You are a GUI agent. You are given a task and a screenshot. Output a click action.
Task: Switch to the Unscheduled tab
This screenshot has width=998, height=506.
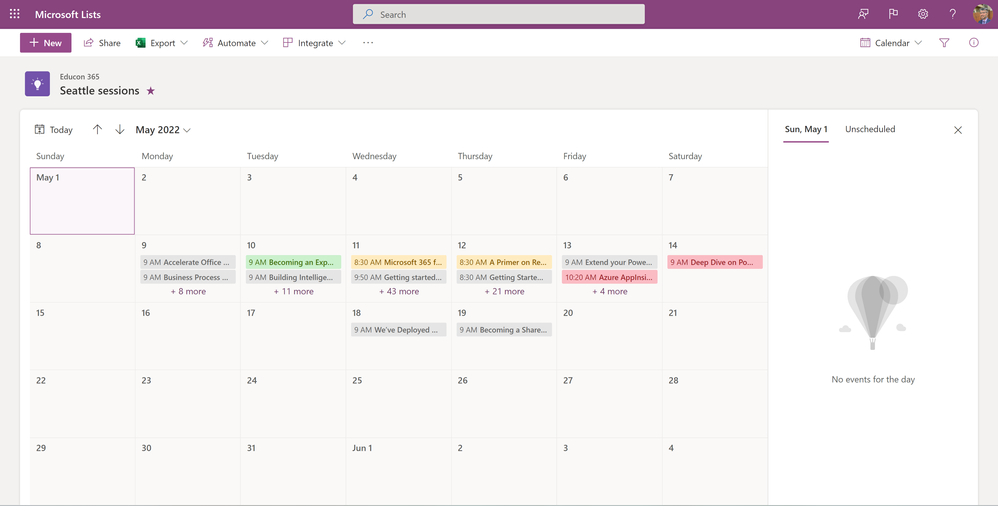click(870, 129)
